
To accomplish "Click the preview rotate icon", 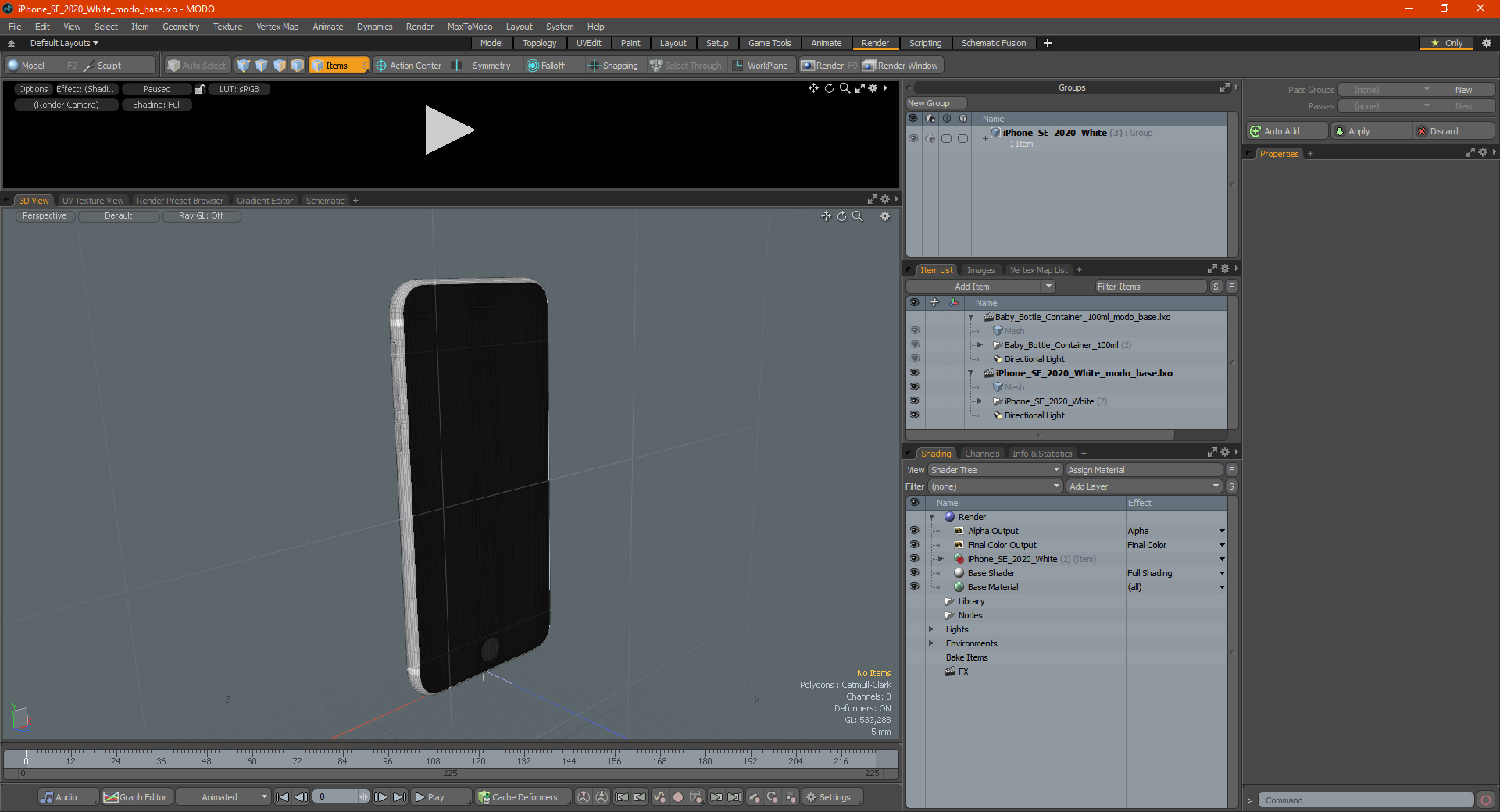I will (829, 88).
